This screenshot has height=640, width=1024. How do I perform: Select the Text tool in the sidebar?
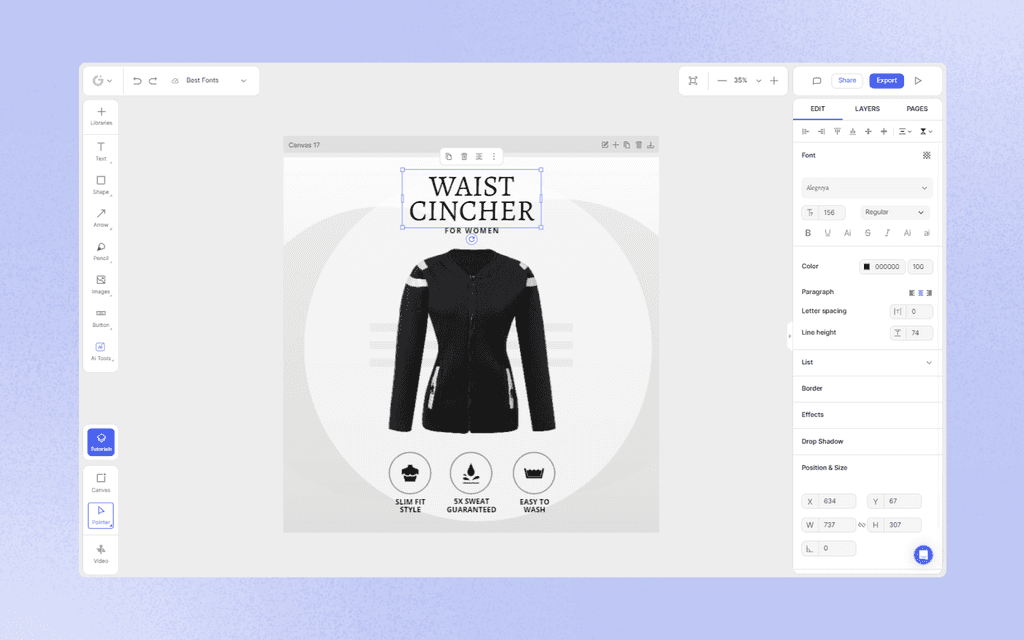tap(100, 150)
